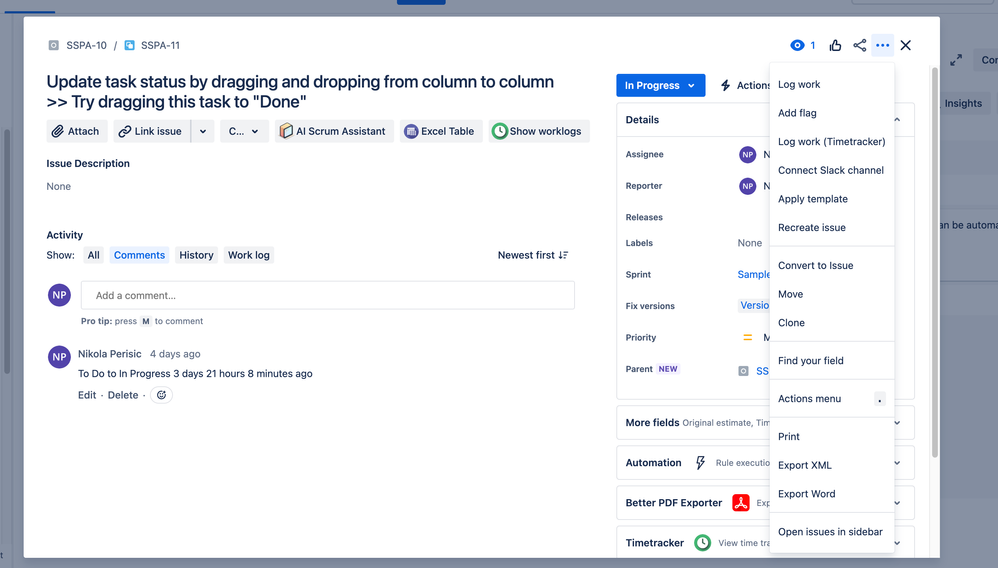Add reaction emoji to the comment
The height and width of the screenshot is (568, 998).
[x=162, y=395]
